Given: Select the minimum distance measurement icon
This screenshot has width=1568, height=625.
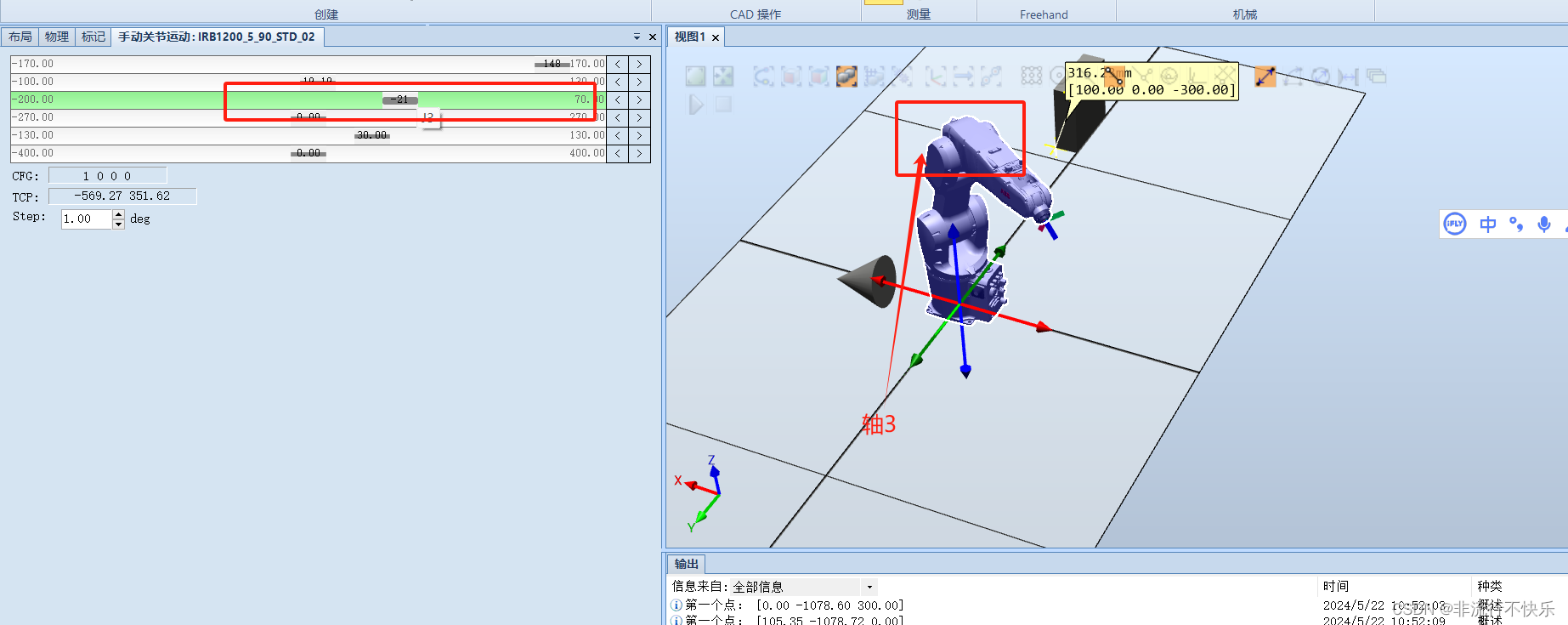Looking at the screenshot, I should pos(1348,77).
